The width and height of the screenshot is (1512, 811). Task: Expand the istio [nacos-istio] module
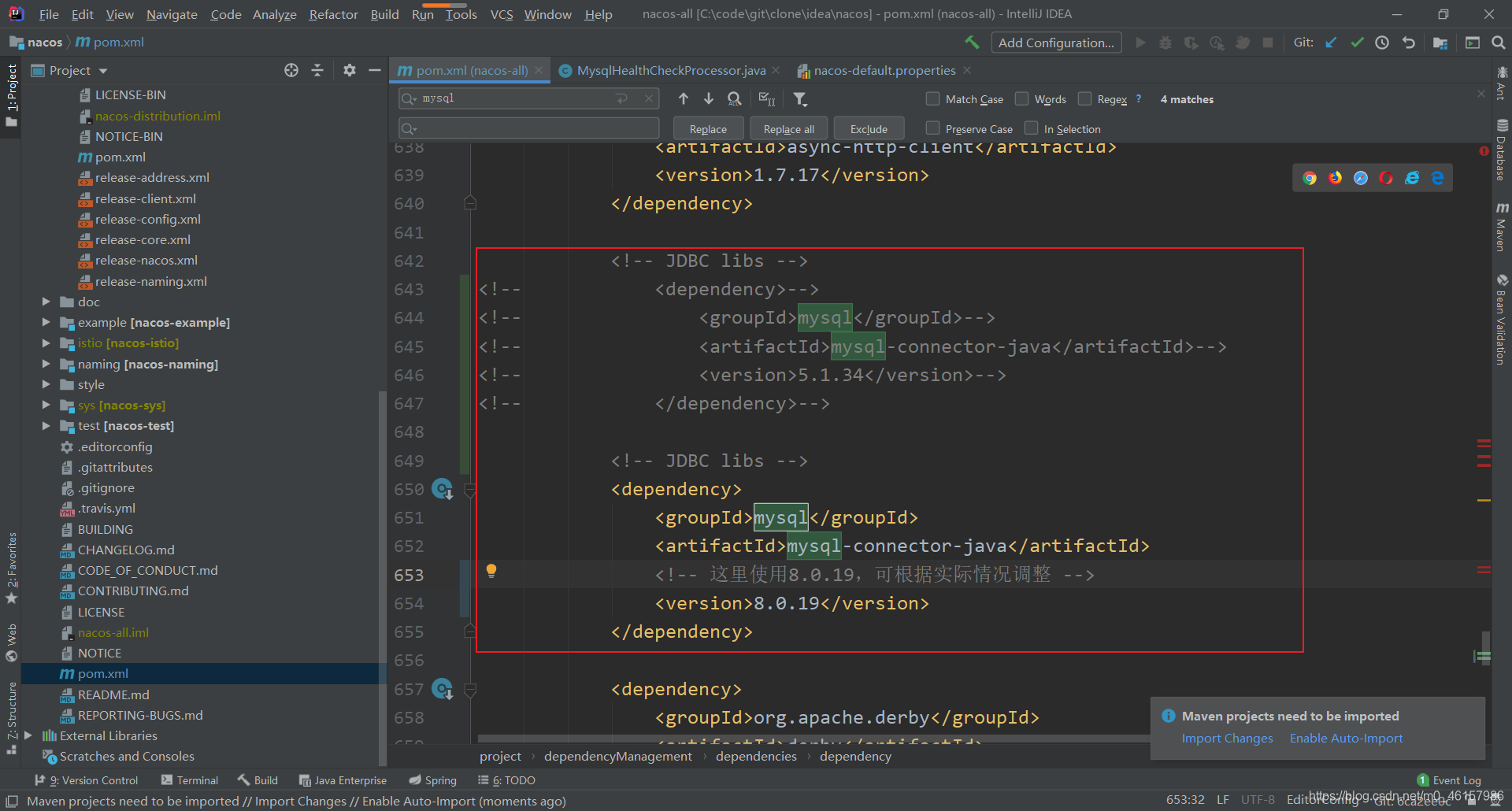[x=46, y=343]
